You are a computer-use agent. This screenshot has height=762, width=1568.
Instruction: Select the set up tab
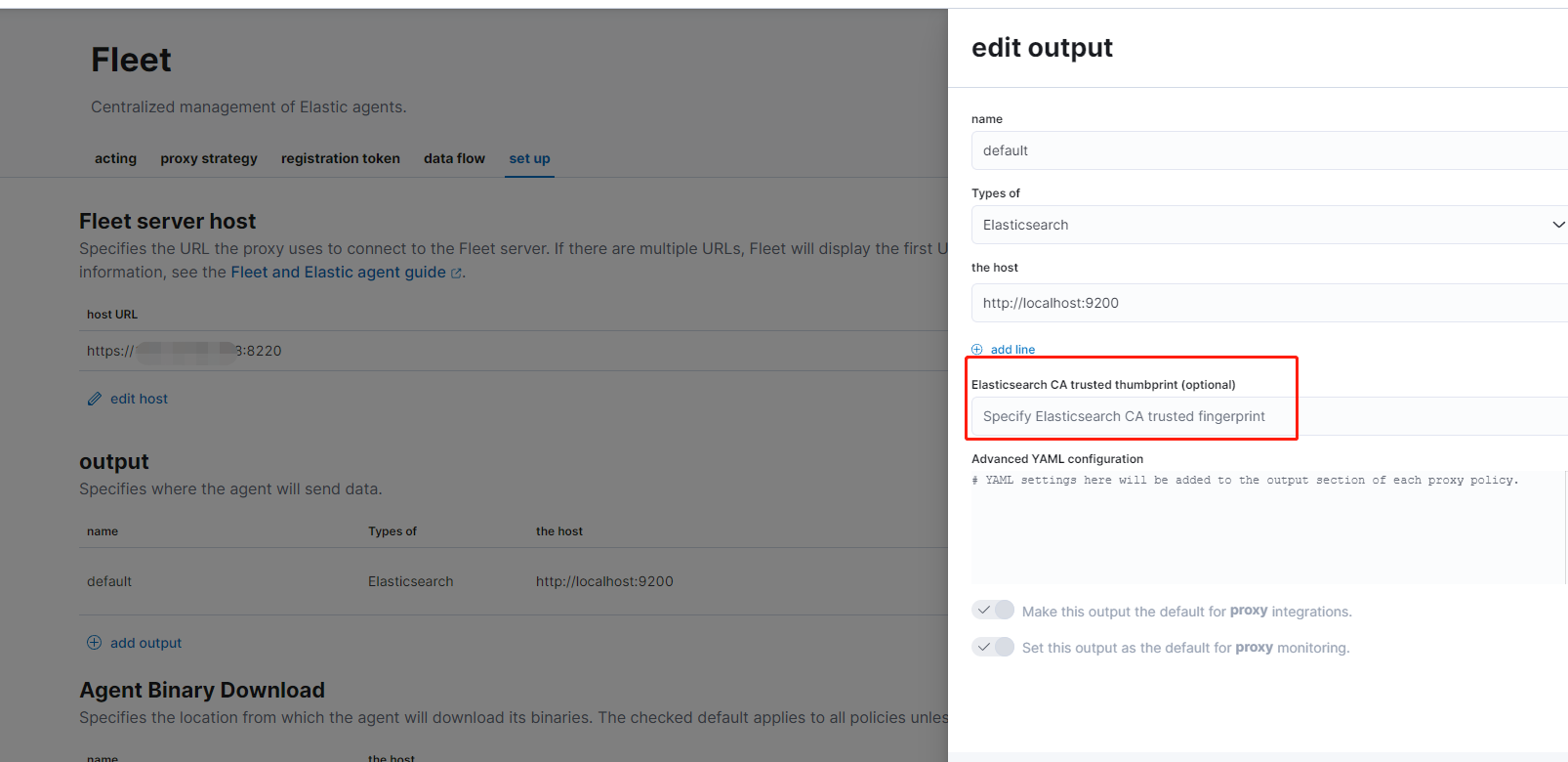[x=529, y=158]
